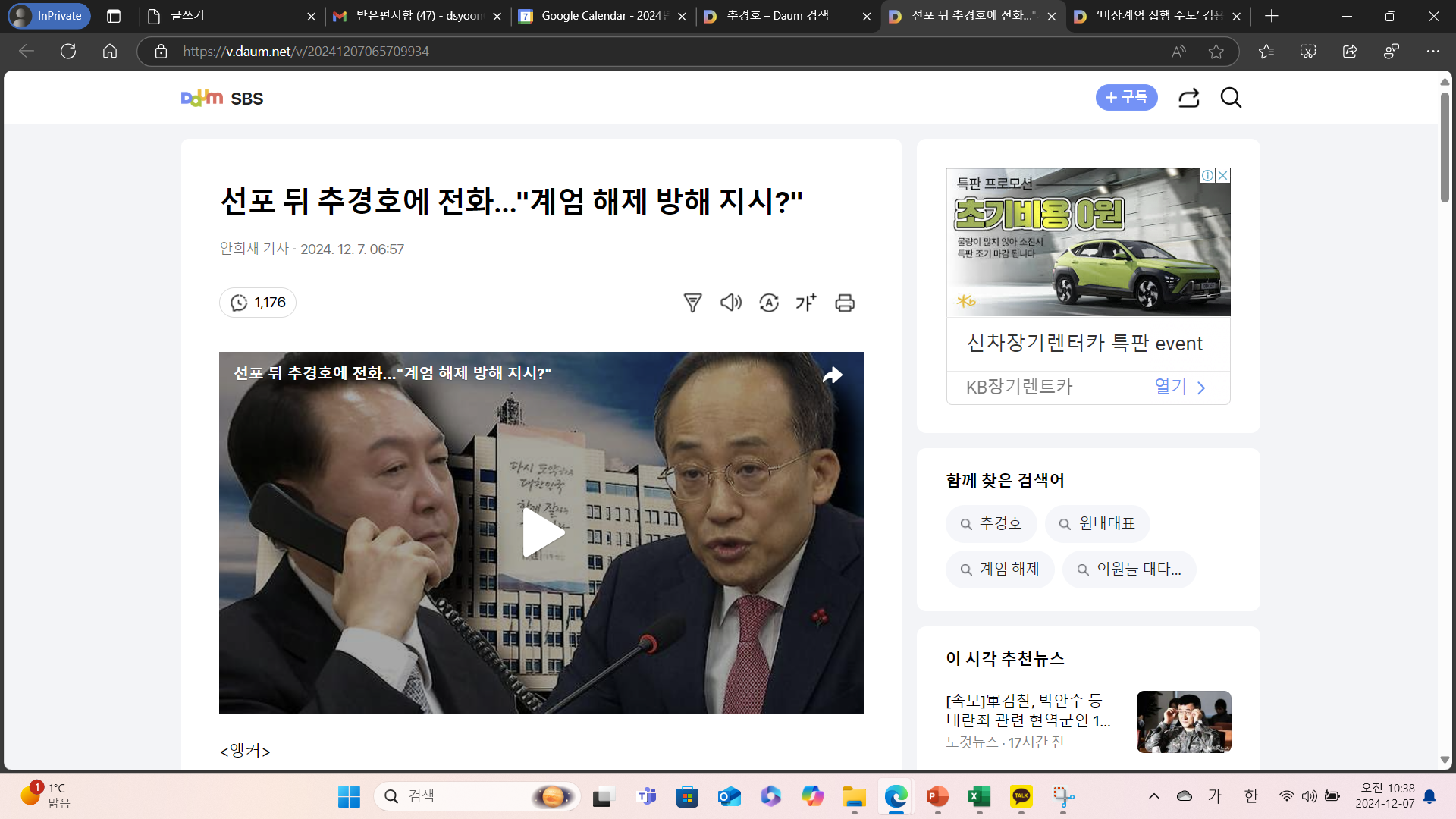
Task: Open recommended news thumbnail image
Action: coord(1183,721)
